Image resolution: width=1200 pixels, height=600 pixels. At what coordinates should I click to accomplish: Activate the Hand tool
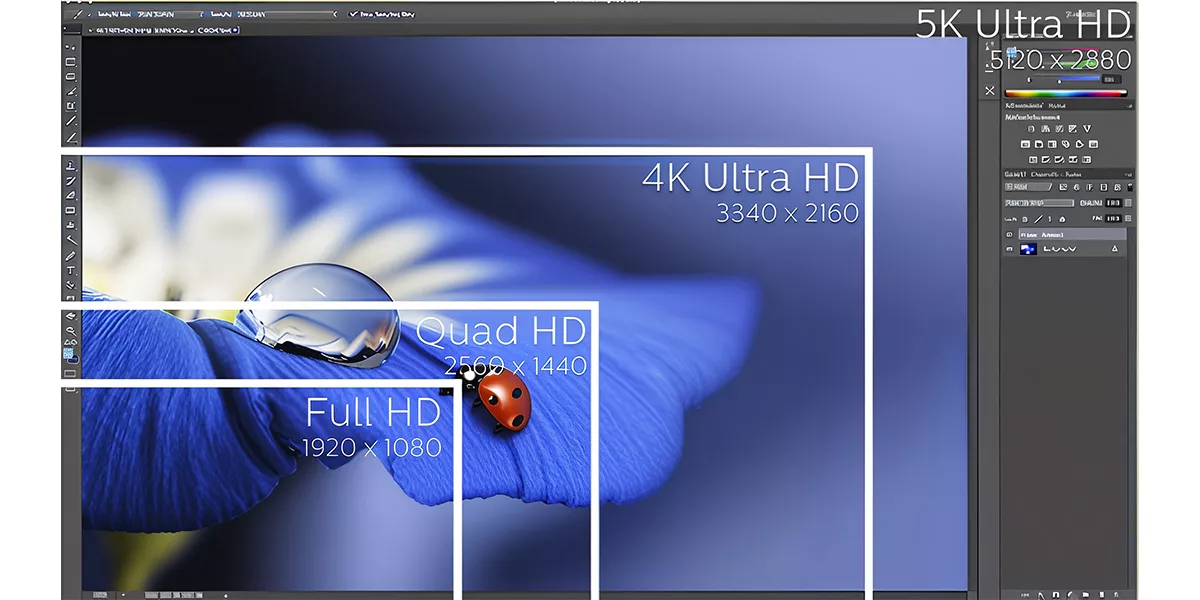(x=69, y=315)
